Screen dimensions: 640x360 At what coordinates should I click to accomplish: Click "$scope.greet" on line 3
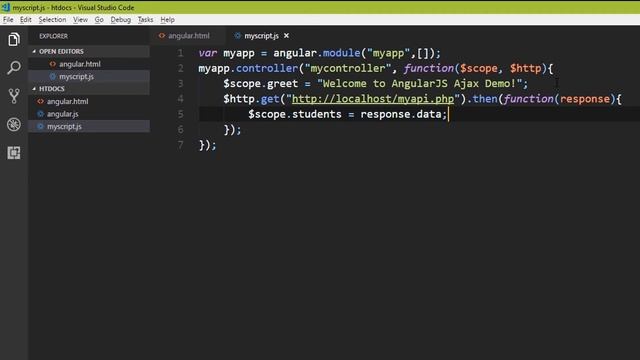260,84
